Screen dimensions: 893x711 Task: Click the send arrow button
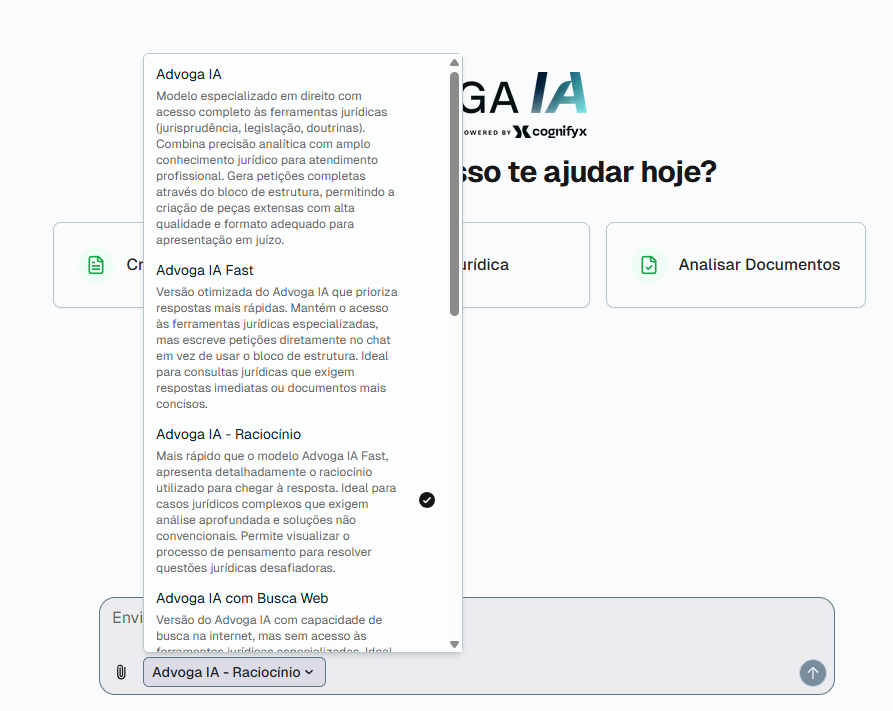[813, 673]
